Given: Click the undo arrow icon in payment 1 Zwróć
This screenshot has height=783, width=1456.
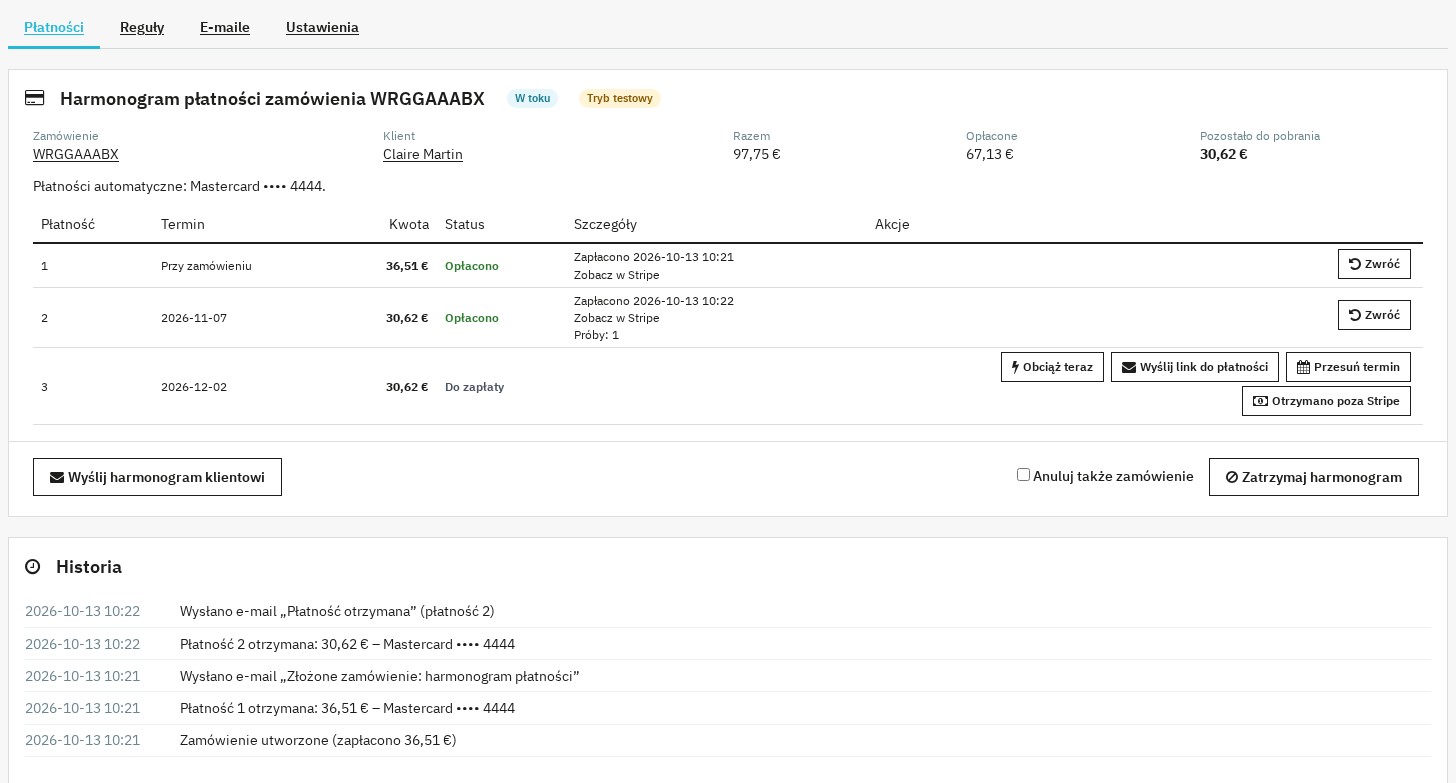Looking at the screenshot, I should pyautogui.click(x=1355, y=264).
